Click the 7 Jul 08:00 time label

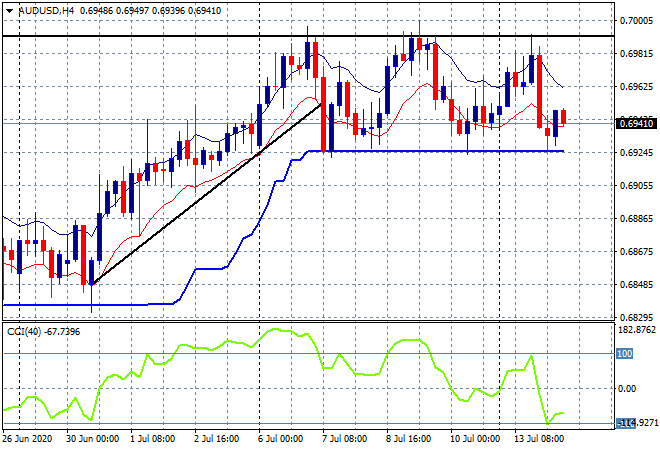click(x=344, y=439)
